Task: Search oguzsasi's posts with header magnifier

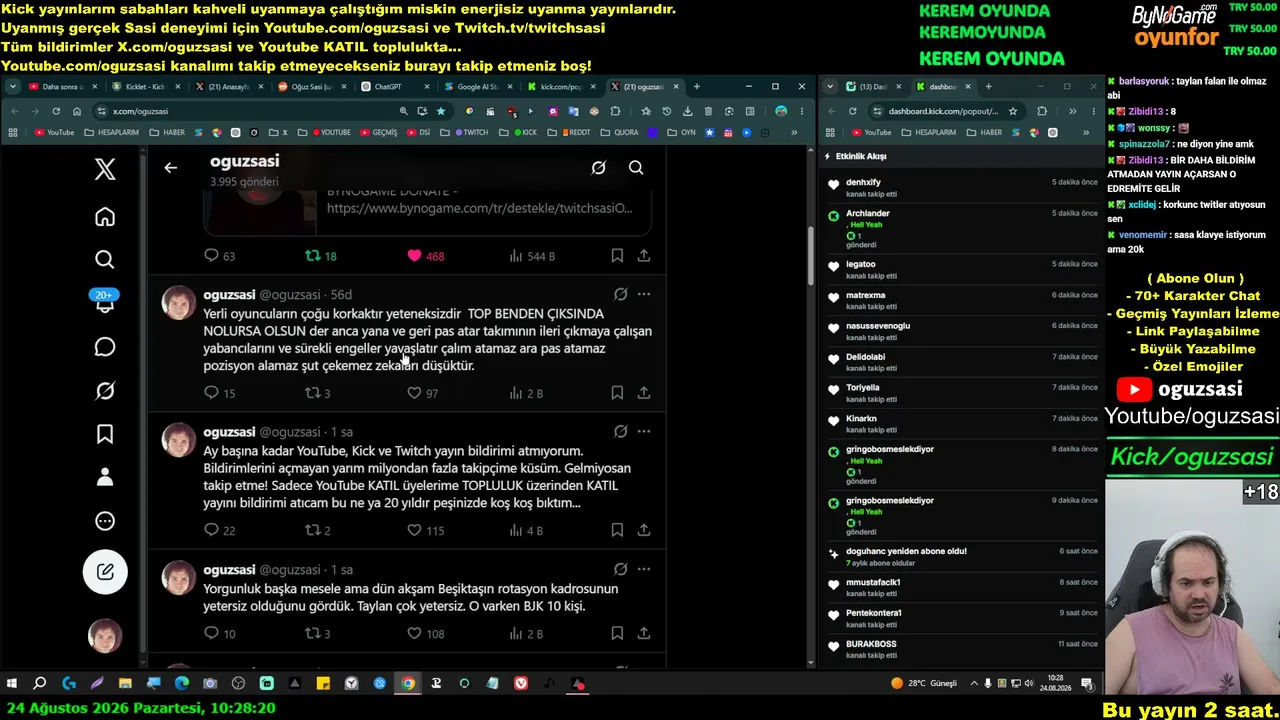Action: point(636,168)
